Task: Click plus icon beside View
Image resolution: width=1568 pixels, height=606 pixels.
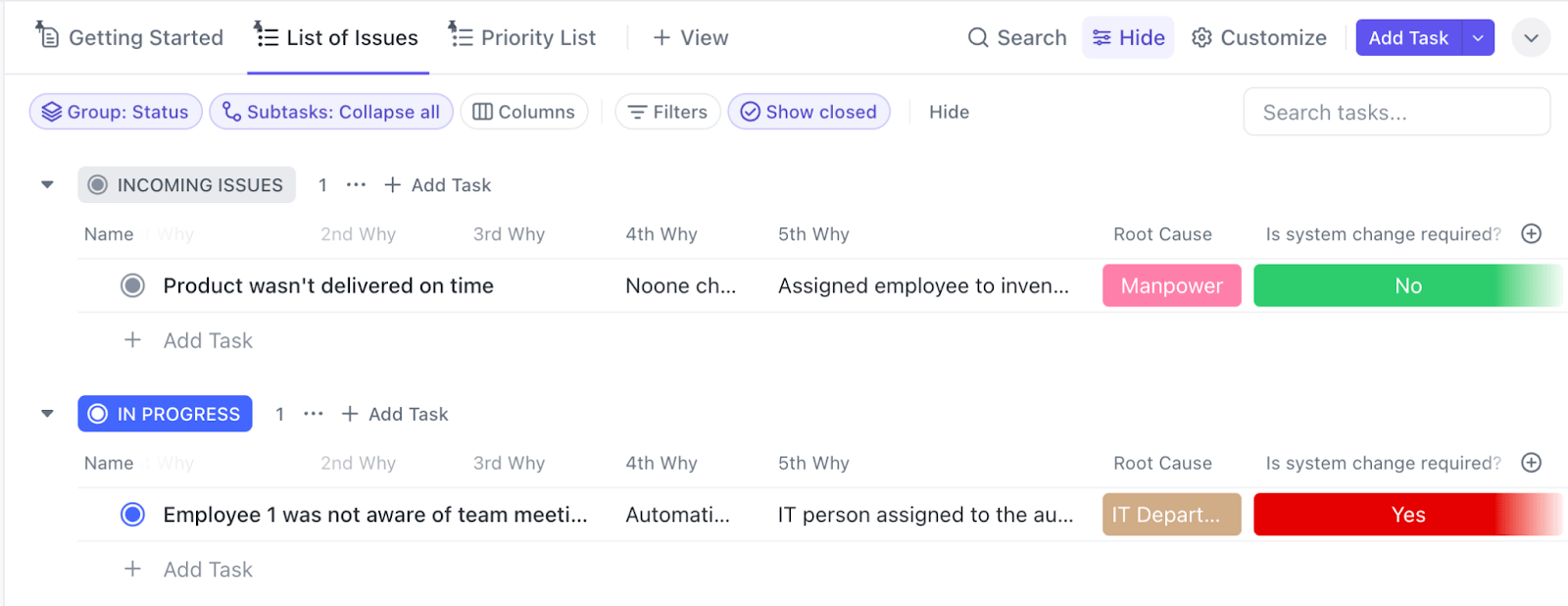Action: tap(661, 37)
